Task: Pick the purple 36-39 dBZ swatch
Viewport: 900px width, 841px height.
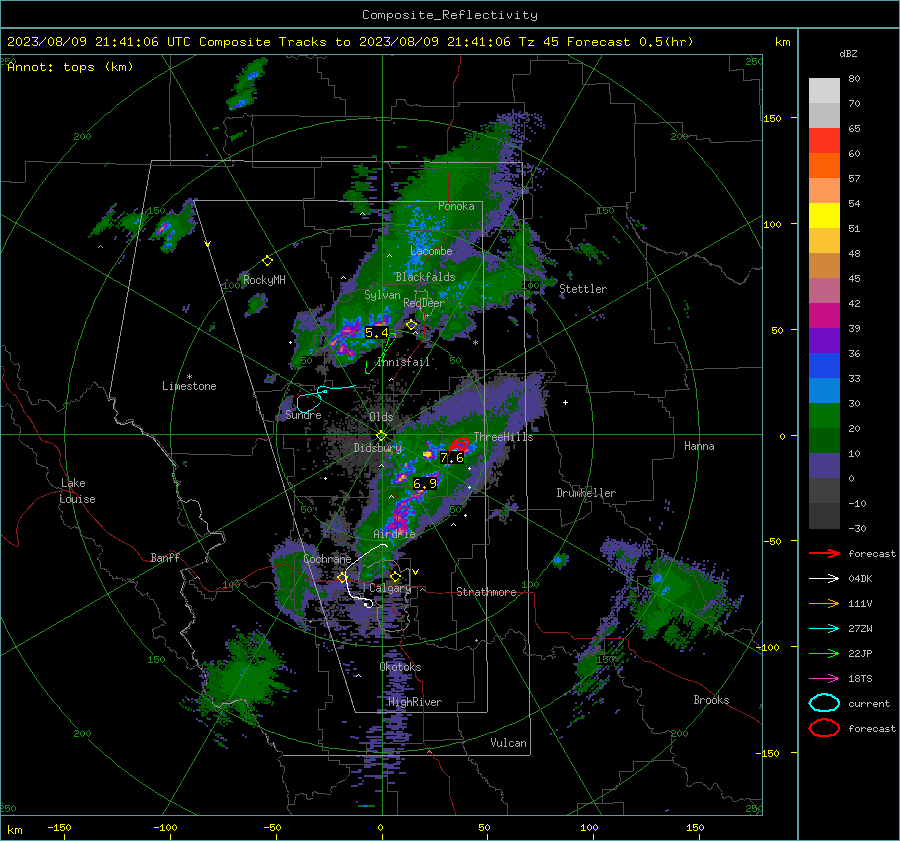Action: pyautogui.click(x=824, y=341)
